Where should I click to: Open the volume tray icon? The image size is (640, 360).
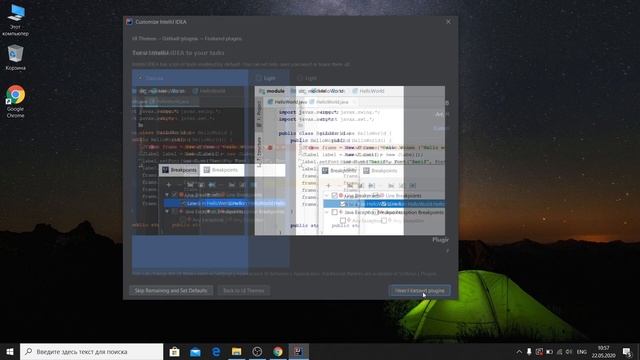click(x=569, y=352)
